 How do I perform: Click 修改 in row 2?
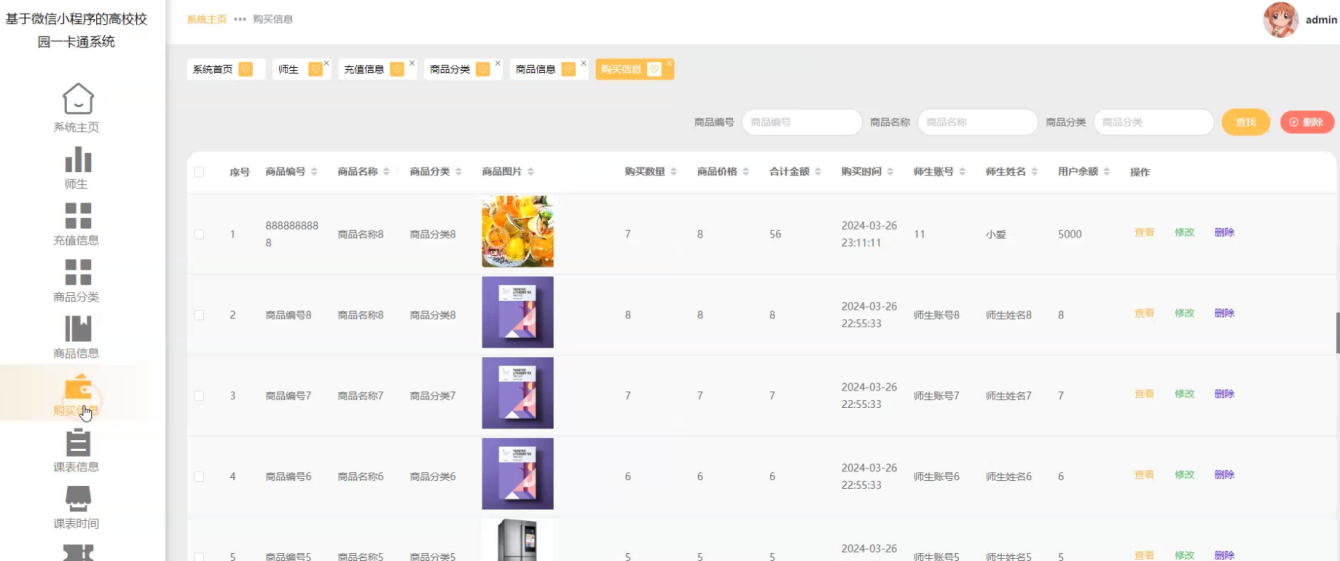pyautogui.click(x=1184, y=314)
